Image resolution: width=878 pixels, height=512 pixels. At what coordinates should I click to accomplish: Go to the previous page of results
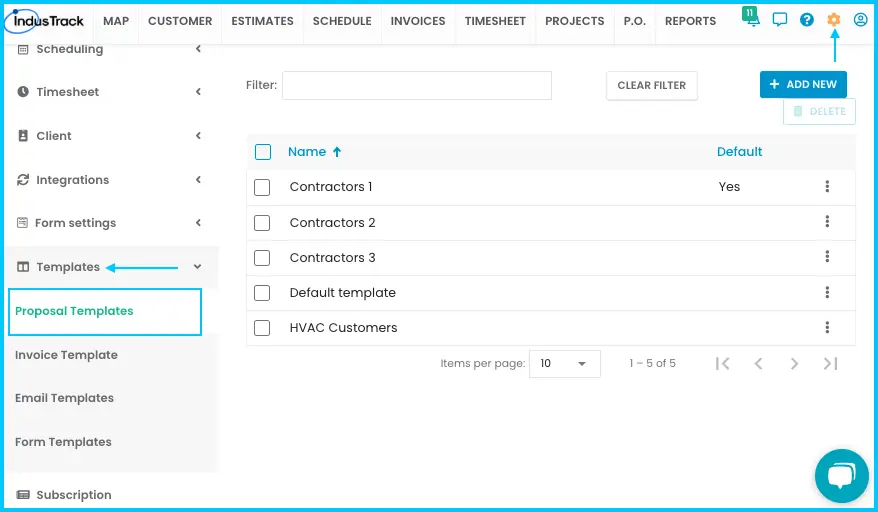click(x=758, y=364)
